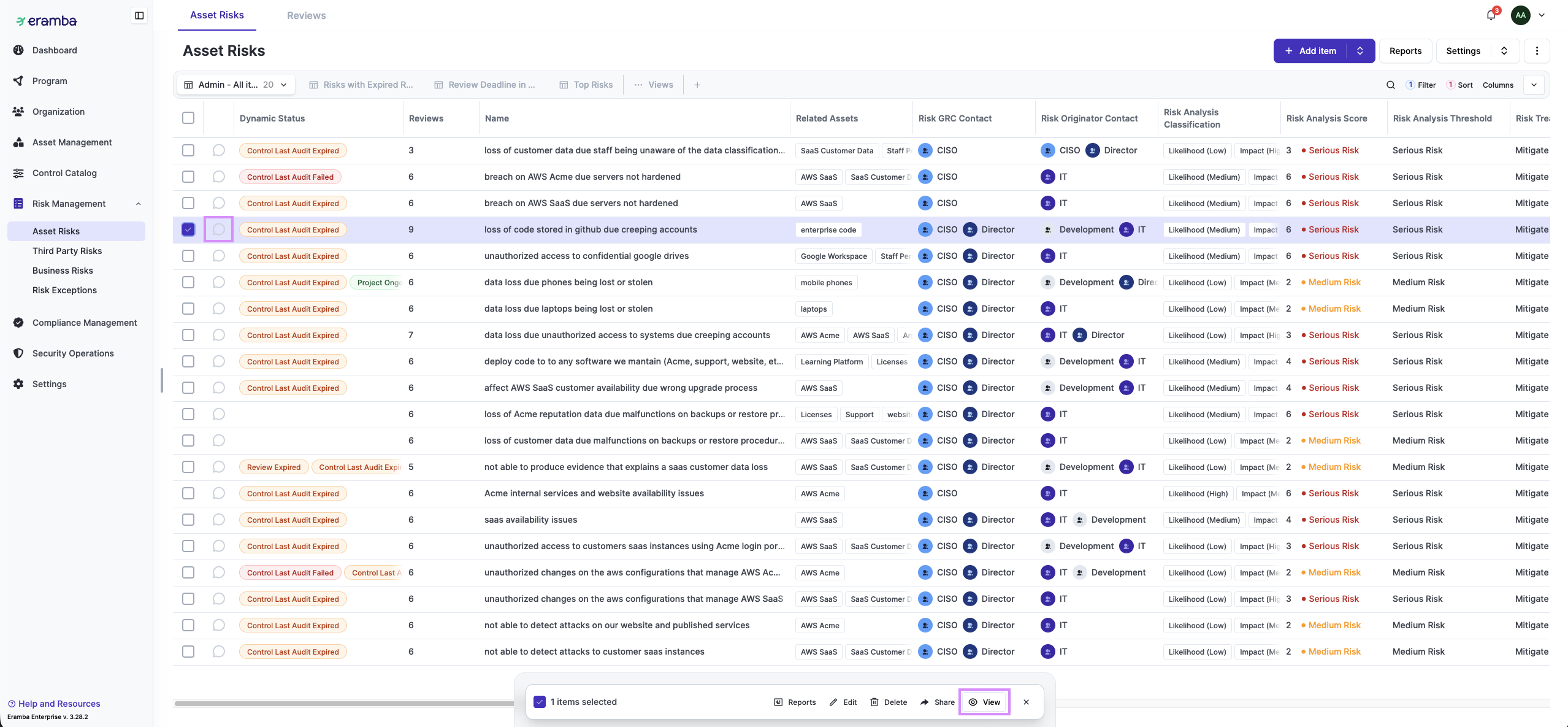Screen dimensions: 1568x727
Task: Click the Delete trash action in the selection bar
Action: [x=889, y=702]
